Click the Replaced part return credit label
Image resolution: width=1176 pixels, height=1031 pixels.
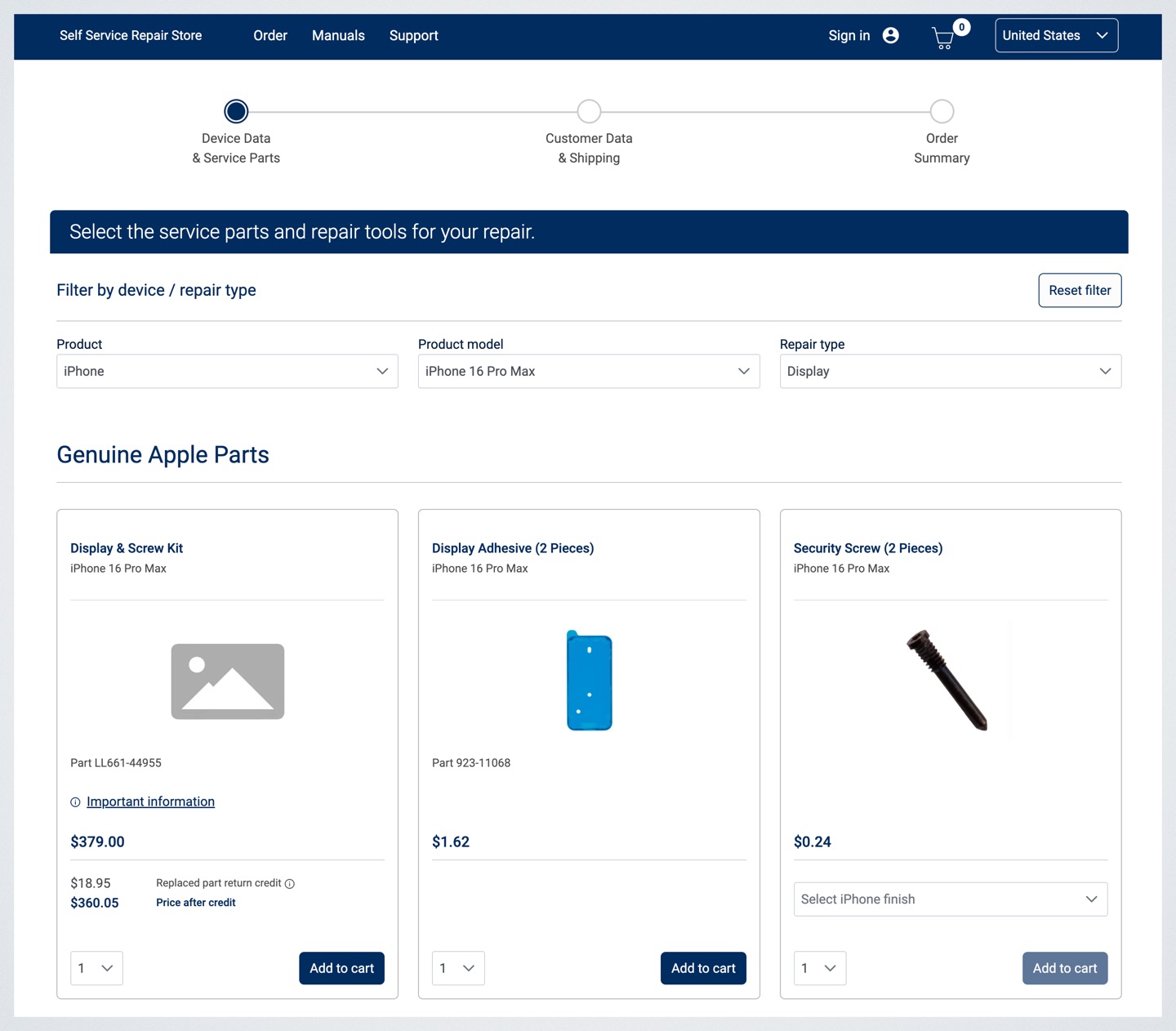click(x=219, y=883)
